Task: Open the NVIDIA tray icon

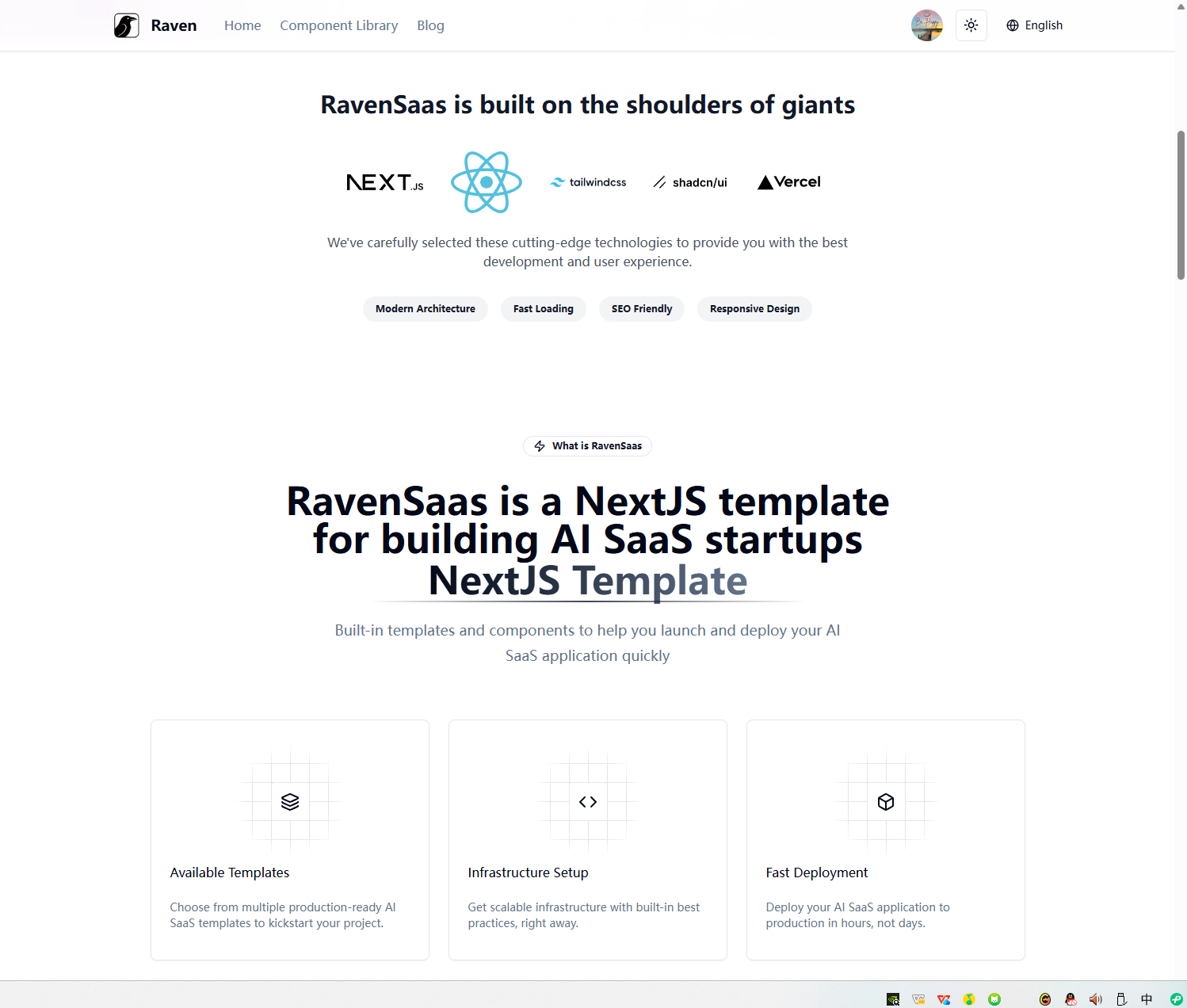Action: point(893,999)
